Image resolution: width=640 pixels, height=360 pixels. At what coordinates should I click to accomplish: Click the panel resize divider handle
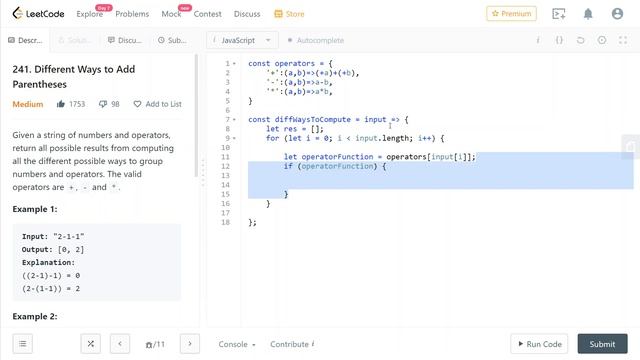[x=203, y=173]
